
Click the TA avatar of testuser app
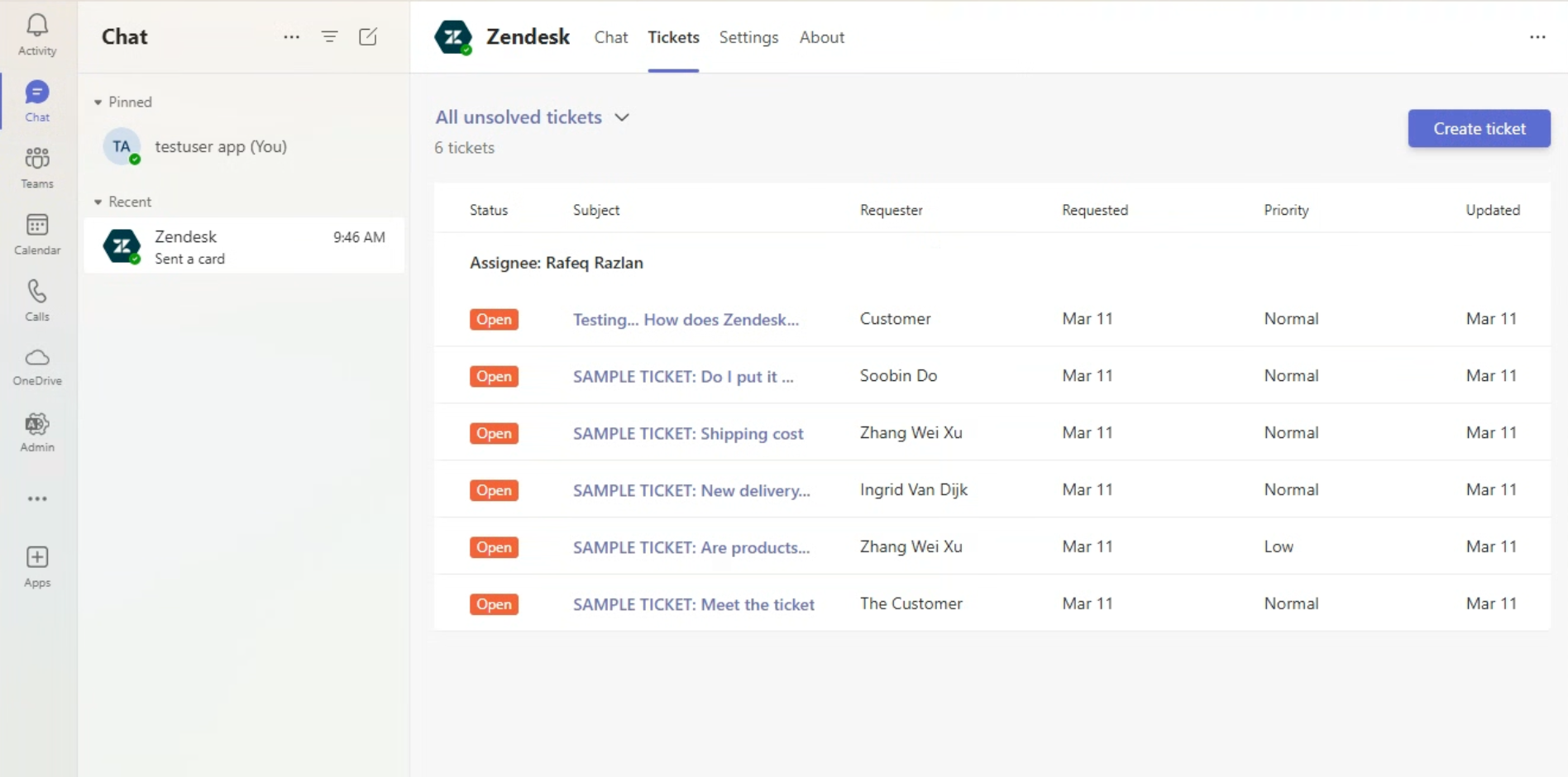tap(122, 146)
